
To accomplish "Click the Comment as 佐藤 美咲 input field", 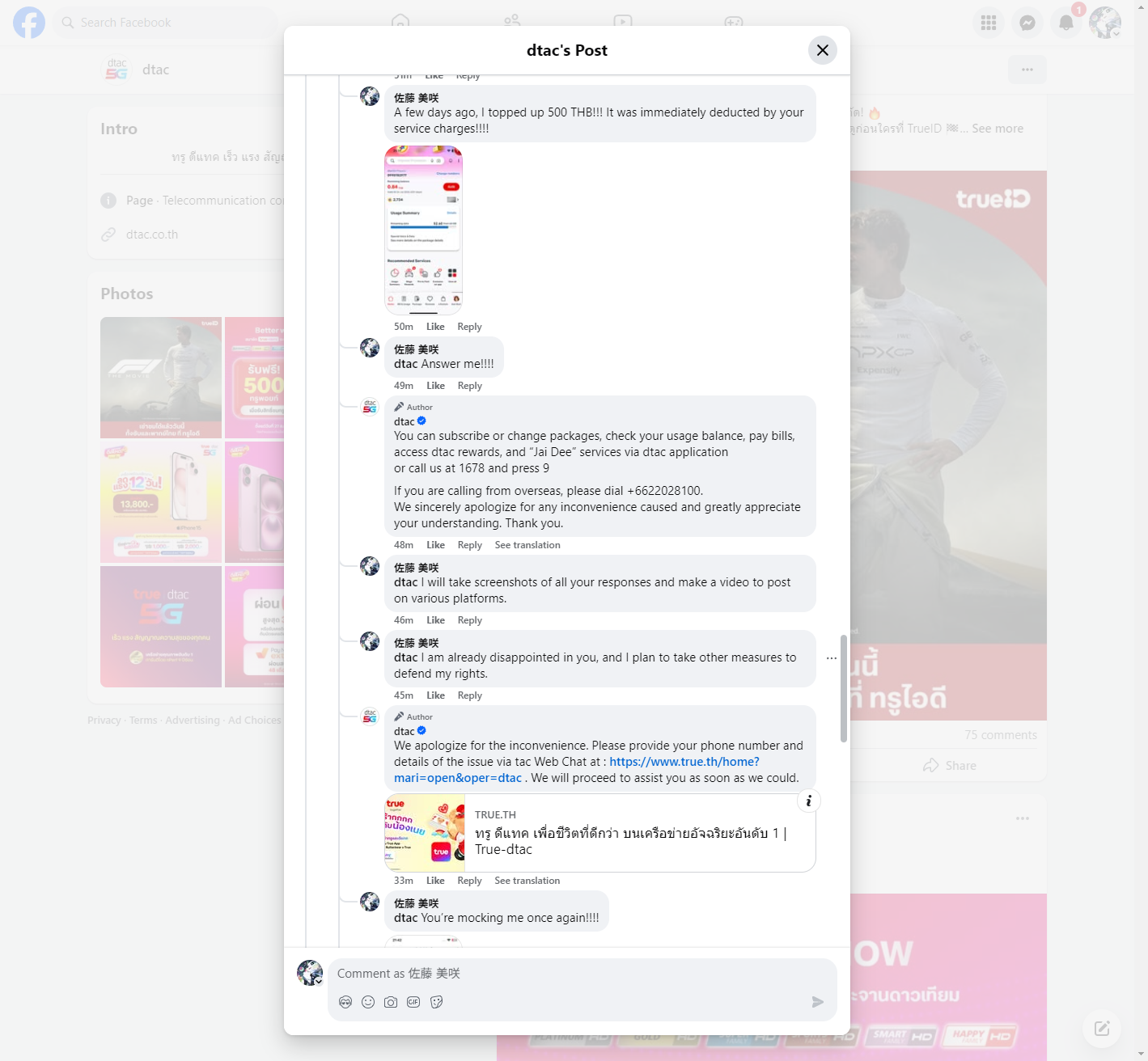I will pyautogui.click(x=582, y=974).
